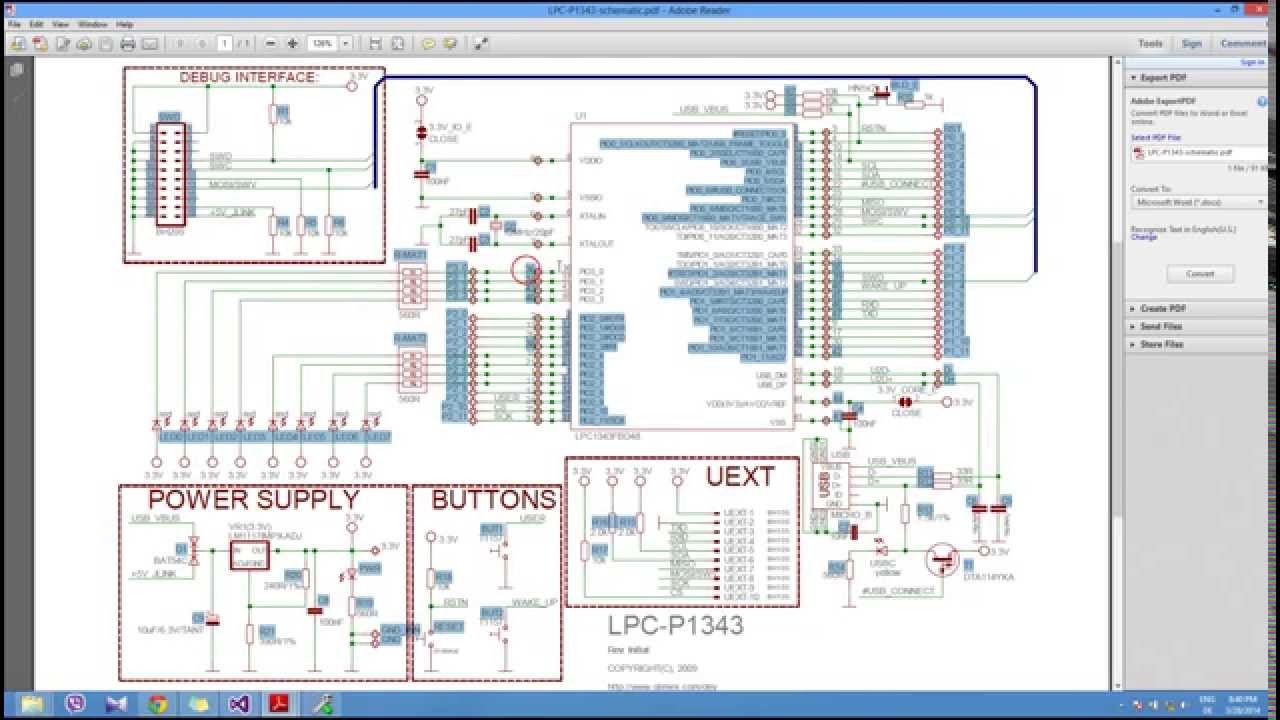The height and width of the screenshot is (720, 1280).
Task: Click the Send by email envelope icon
Action: coord(150,44)
